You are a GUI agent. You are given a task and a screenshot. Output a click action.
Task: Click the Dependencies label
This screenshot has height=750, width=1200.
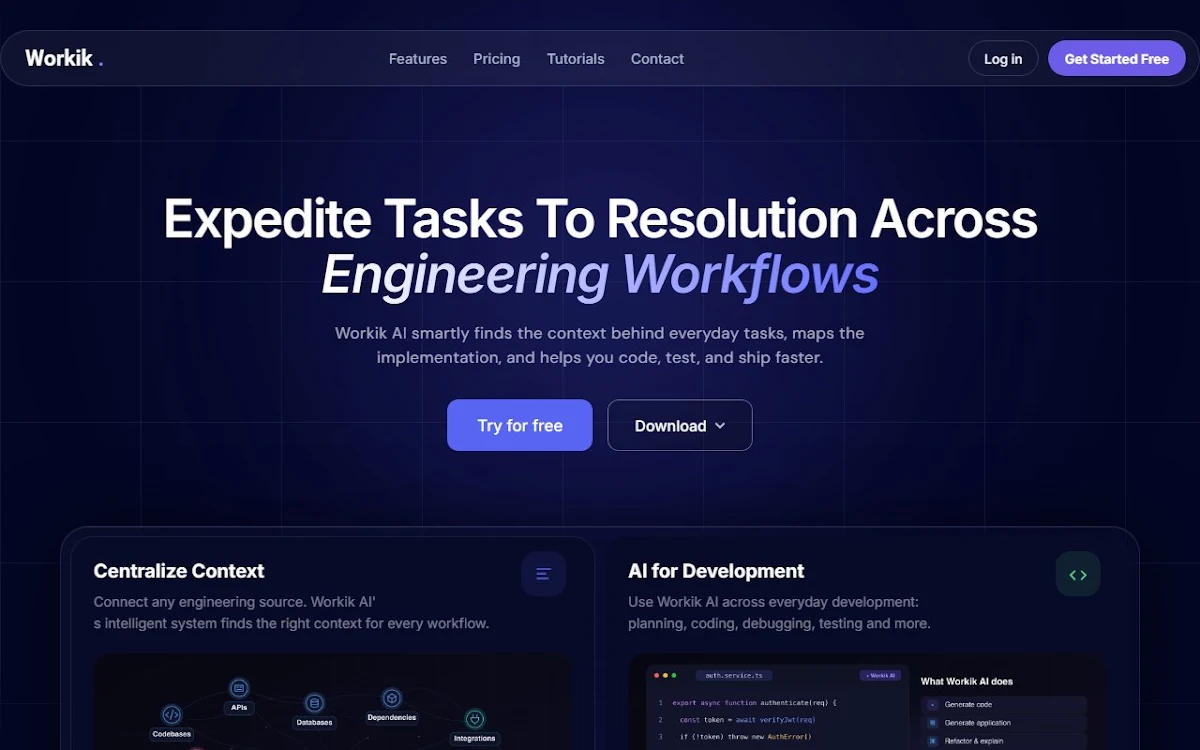point(392,717)
